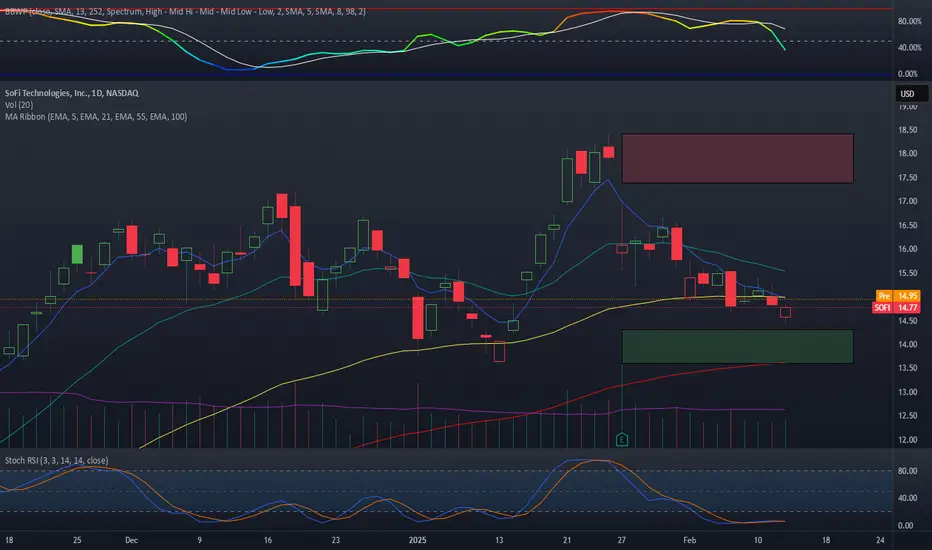This screenshot has height=550, width=932.
Task: Click the 21 date label on time axis
Action: click(567, 540)
